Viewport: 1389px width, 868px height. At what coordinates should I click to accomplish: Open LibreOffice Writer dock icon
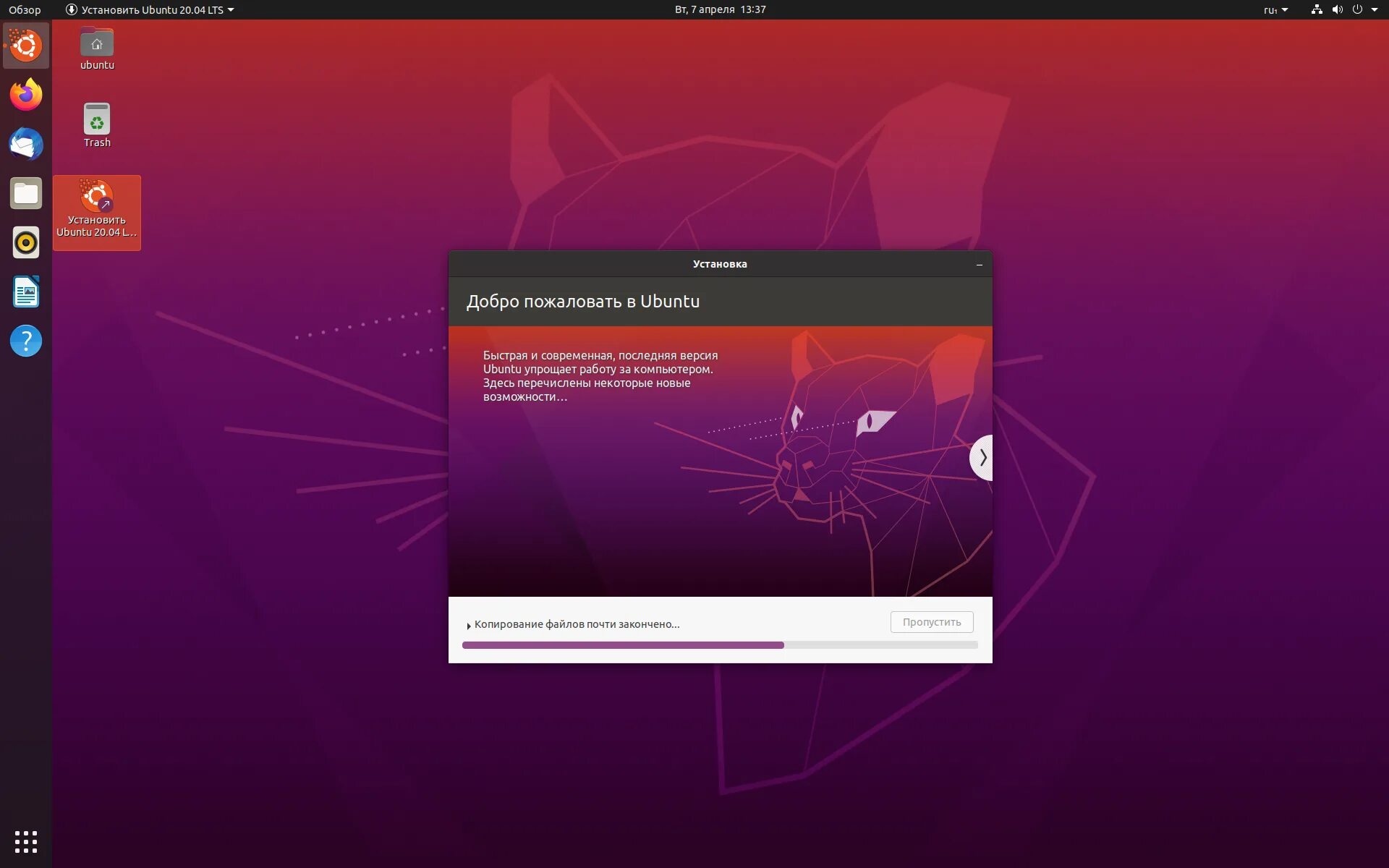tap(25, 291)
